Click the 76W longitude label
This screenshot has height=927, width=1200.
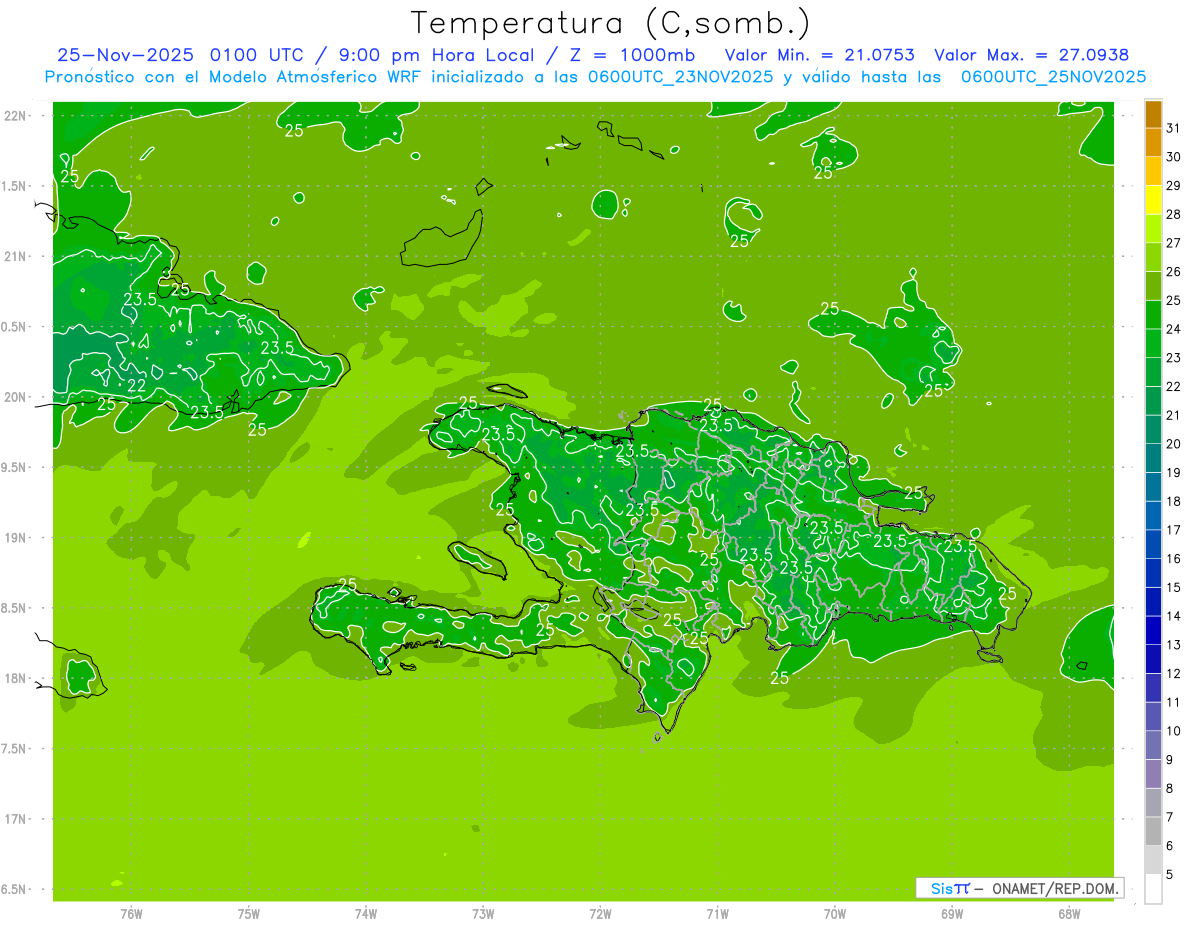coord(131,914)
